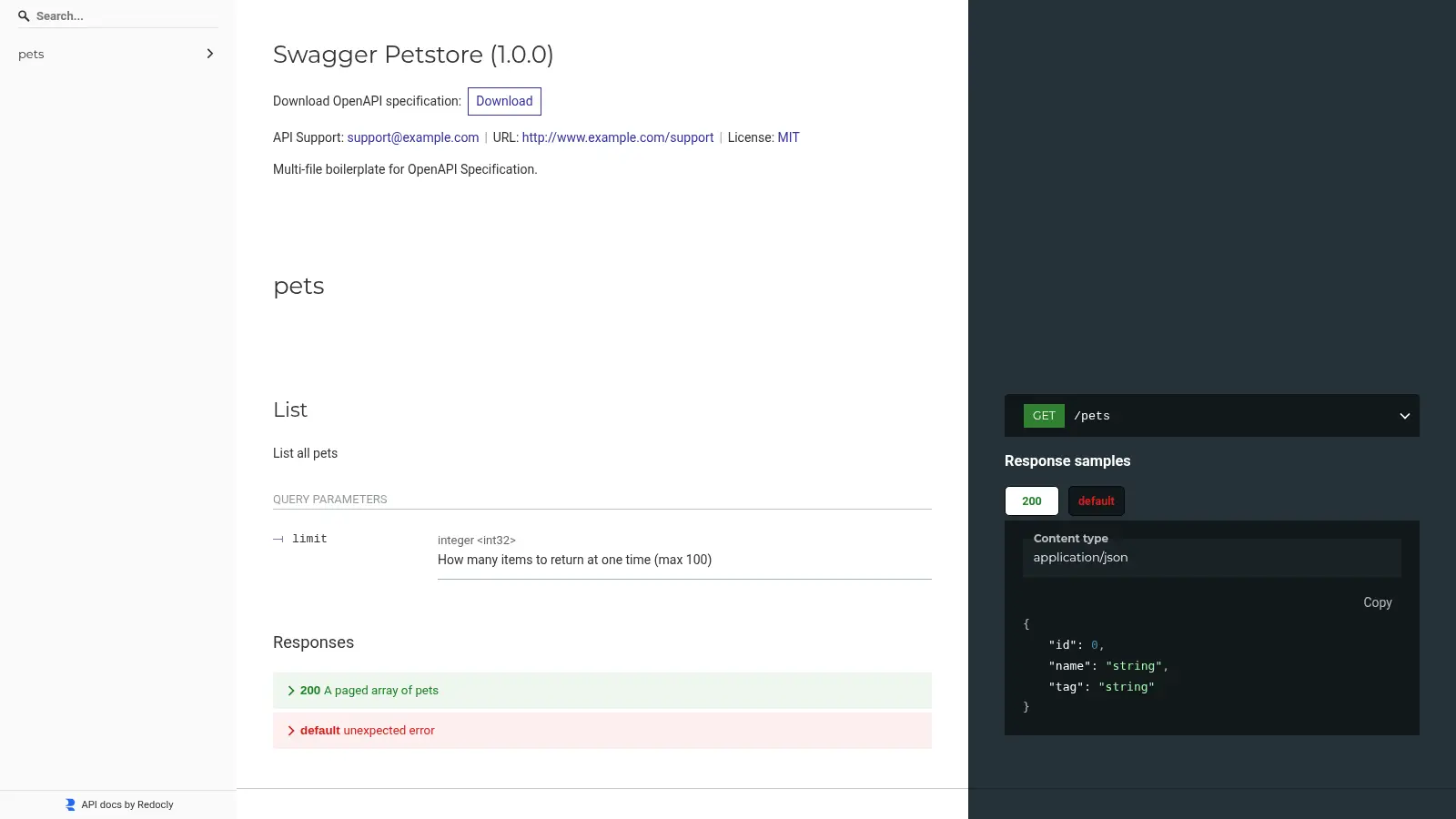
Task: Click the Responses heading
Action: tap(313, 642)
